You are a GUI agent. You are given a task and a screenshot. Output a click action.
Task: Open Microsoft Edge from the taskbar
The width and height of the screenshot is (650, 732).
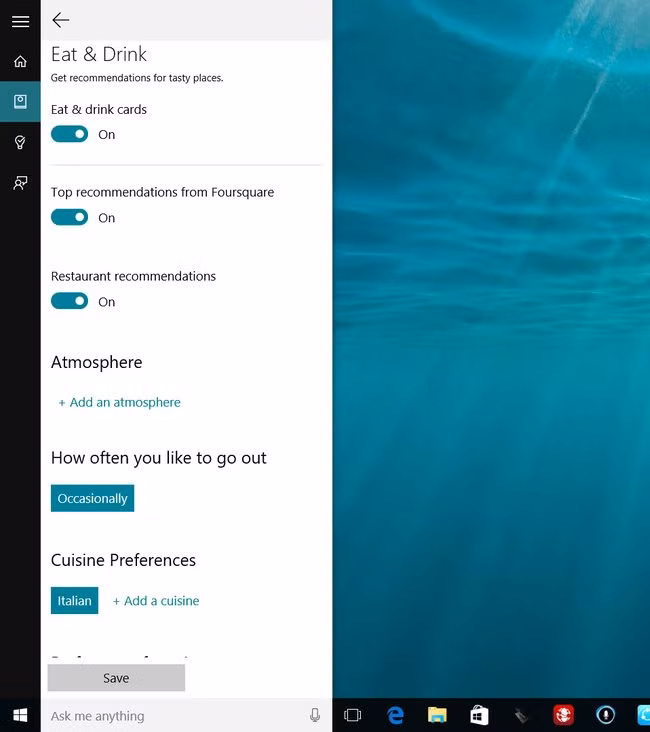[395, 715]
